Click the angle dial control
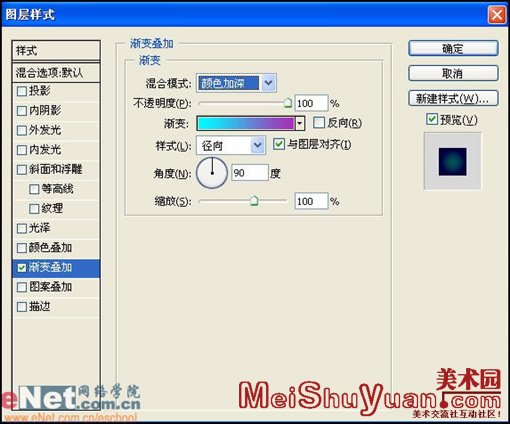The height and width of the screenshot is (424, 510). [212, 173]
